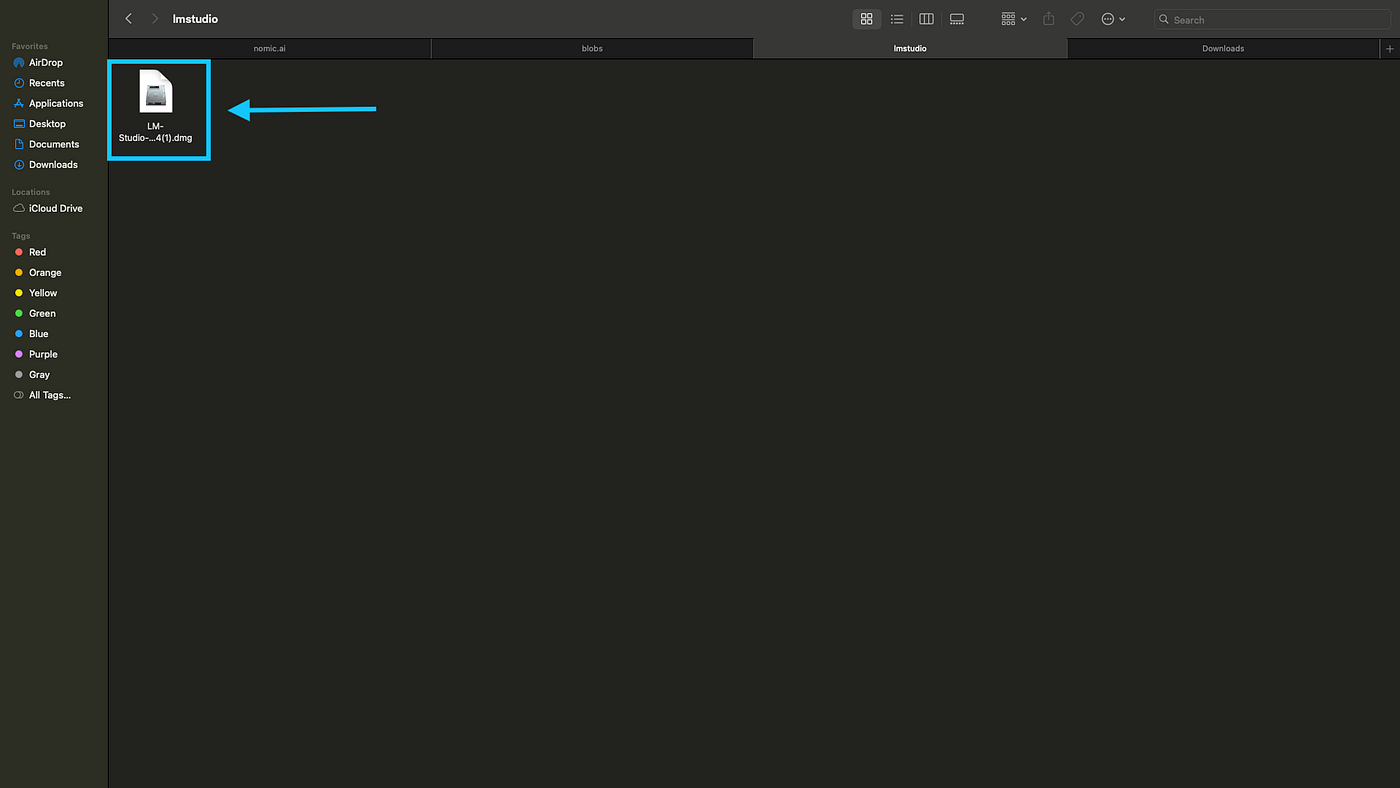The width and height of the screenshot is (1400, 788).
Task: Open the Group By options dropdown
Action: tap(1014, 19)
